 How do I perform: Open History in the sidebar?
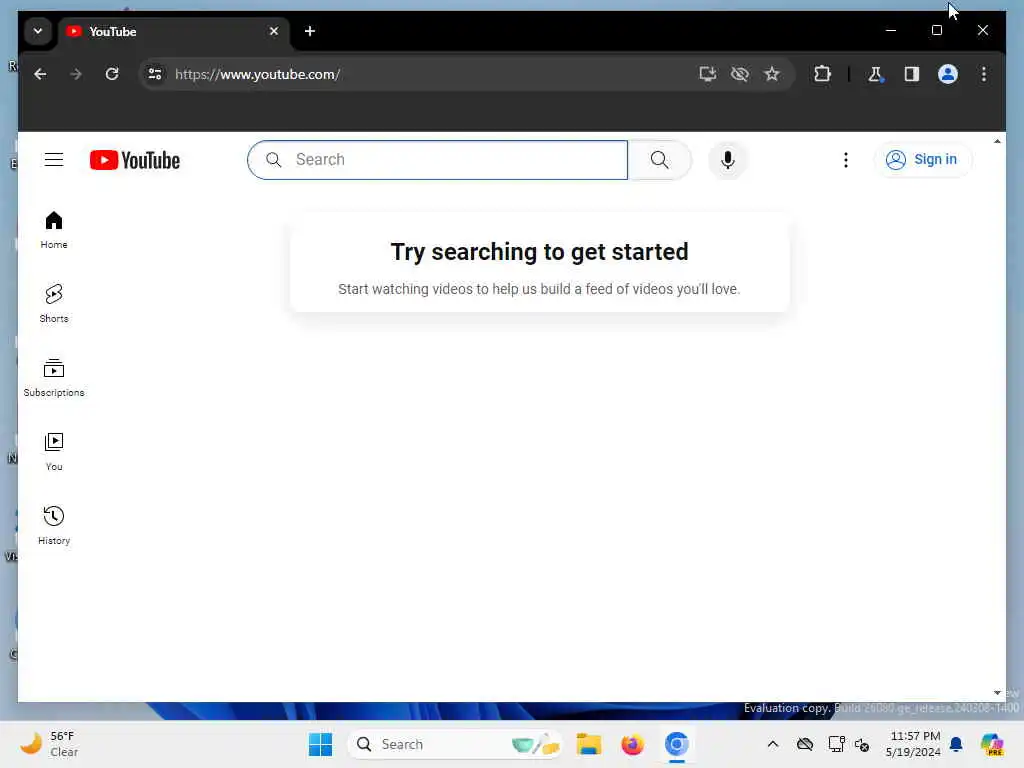click(x=54, y=525)
